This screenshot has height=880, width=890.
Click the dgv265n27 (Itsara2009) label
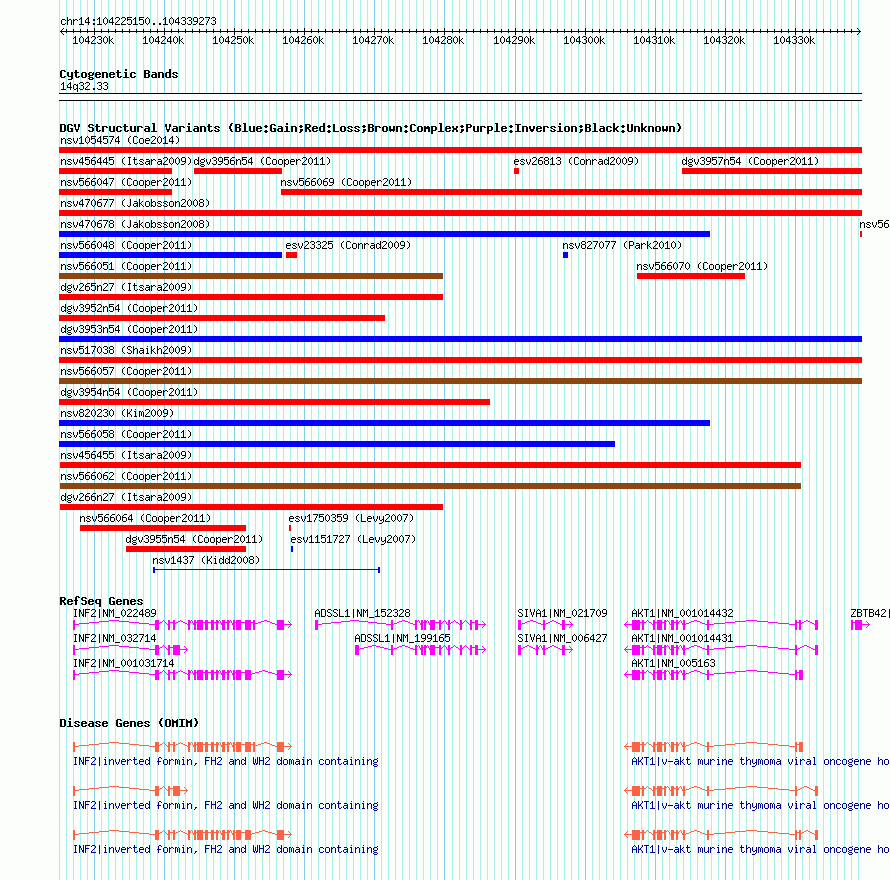[x=126, y=287]
